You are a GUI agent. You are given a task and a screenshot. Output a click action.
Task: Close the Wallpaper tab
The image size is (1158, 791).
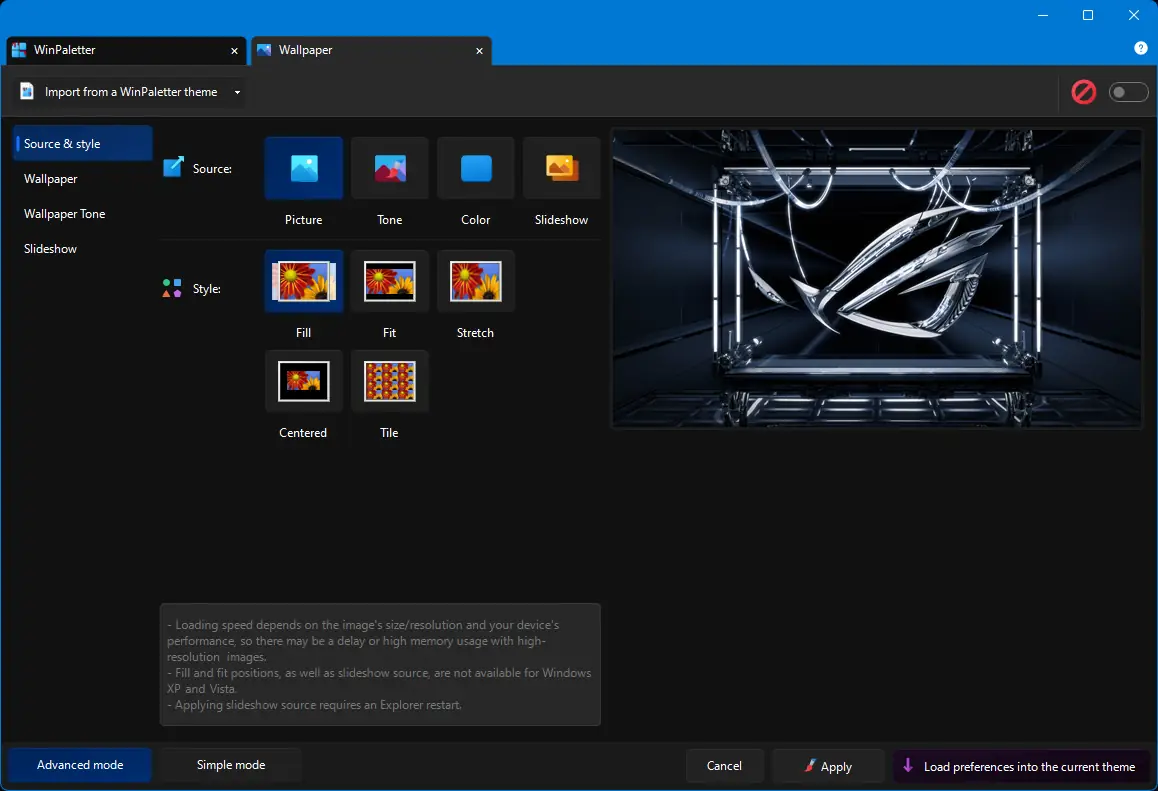click(479, 51)
